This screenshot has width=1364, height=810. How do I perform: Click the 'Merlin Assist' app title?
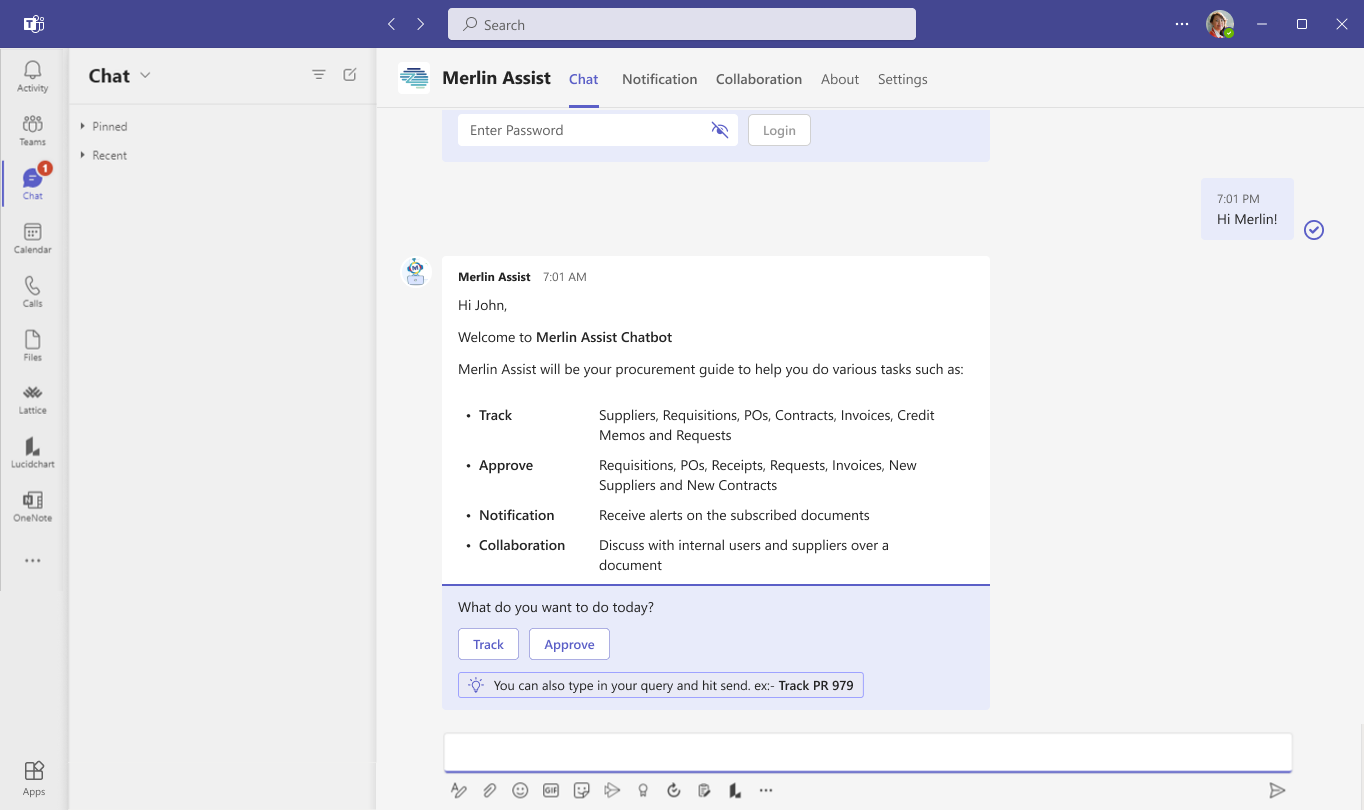pos(496,77)
